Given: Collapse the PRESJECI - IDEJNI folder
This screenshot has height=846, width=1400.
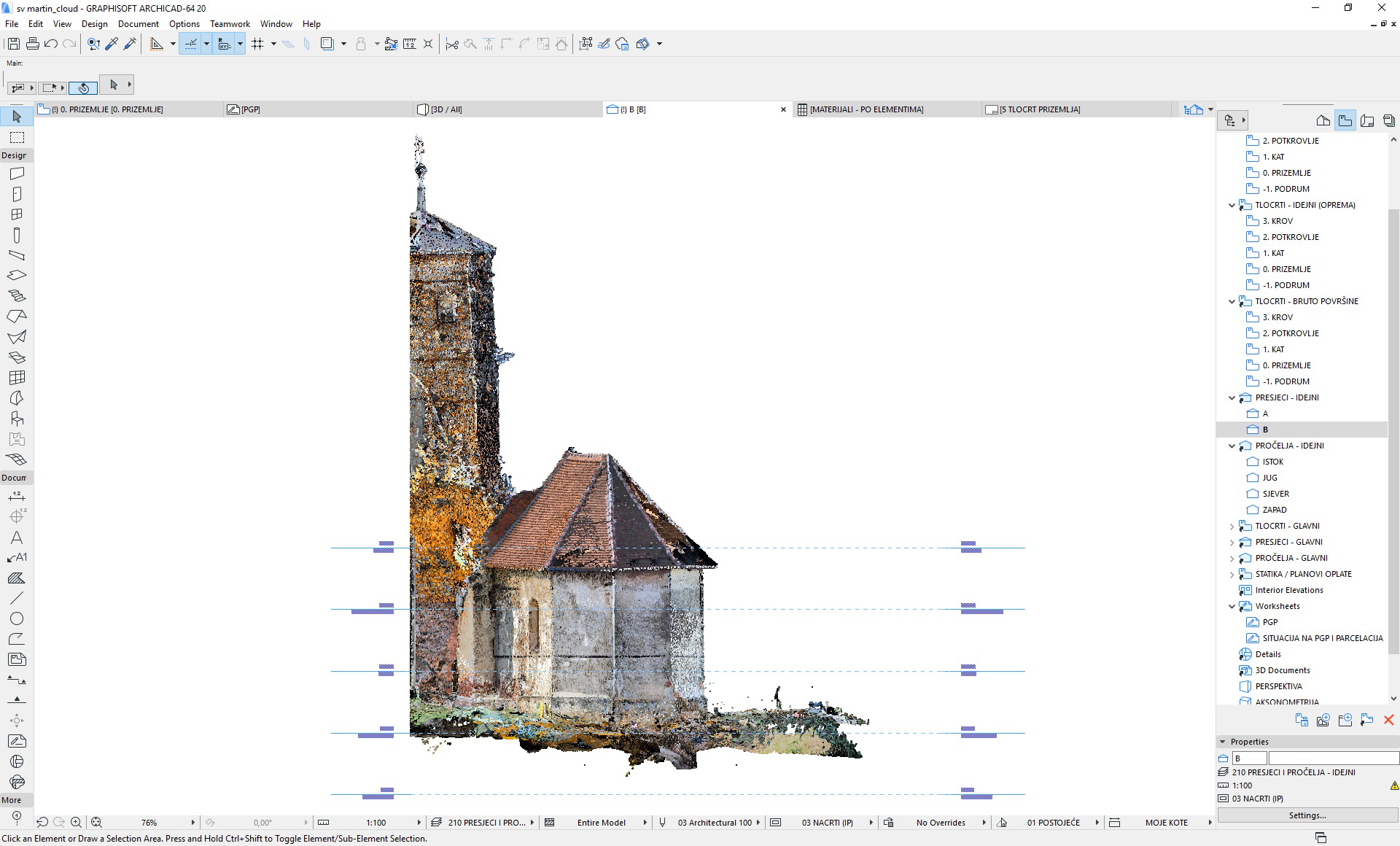Looking at the screenshot, I should [1232, 397].
